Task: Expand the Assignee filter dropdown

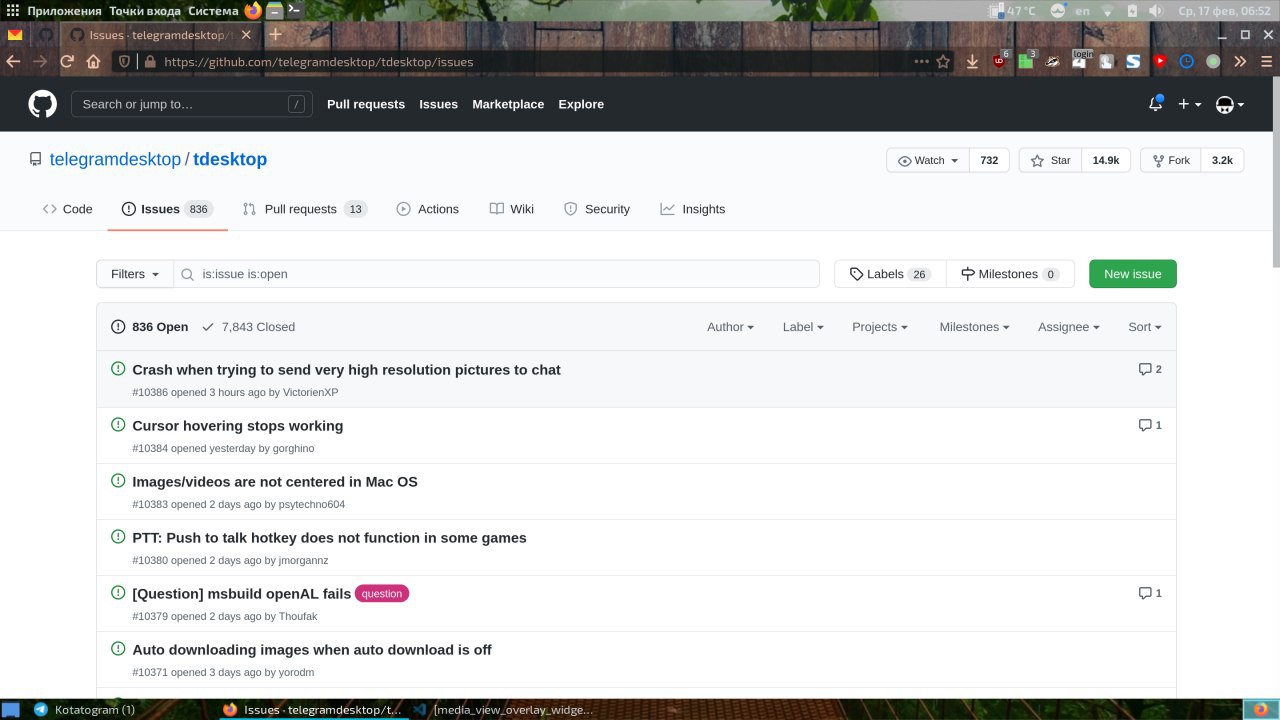Action: point(1068,327)
